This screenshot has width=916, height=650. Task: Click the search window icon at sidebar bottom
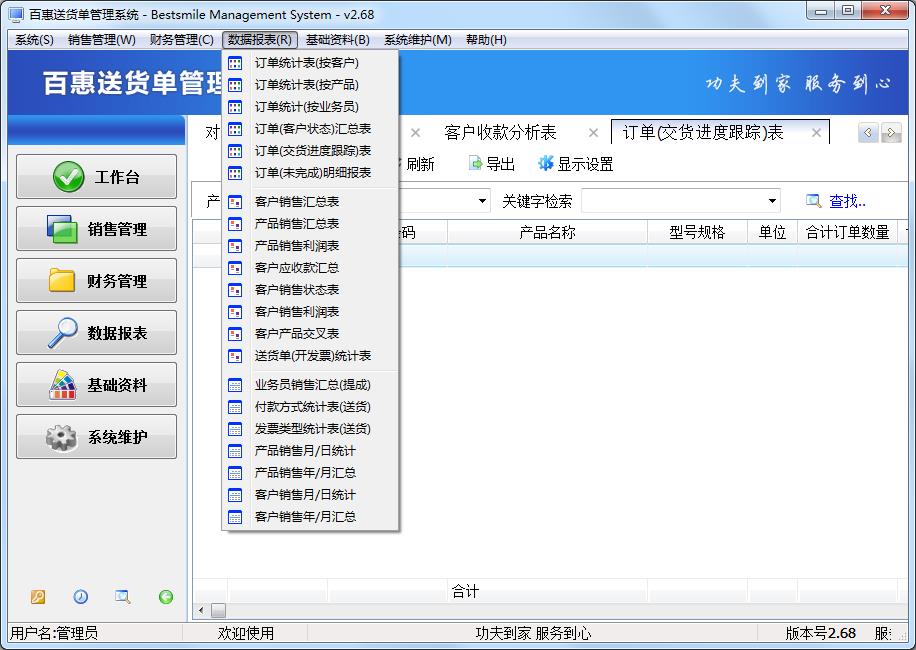point(123,597)
